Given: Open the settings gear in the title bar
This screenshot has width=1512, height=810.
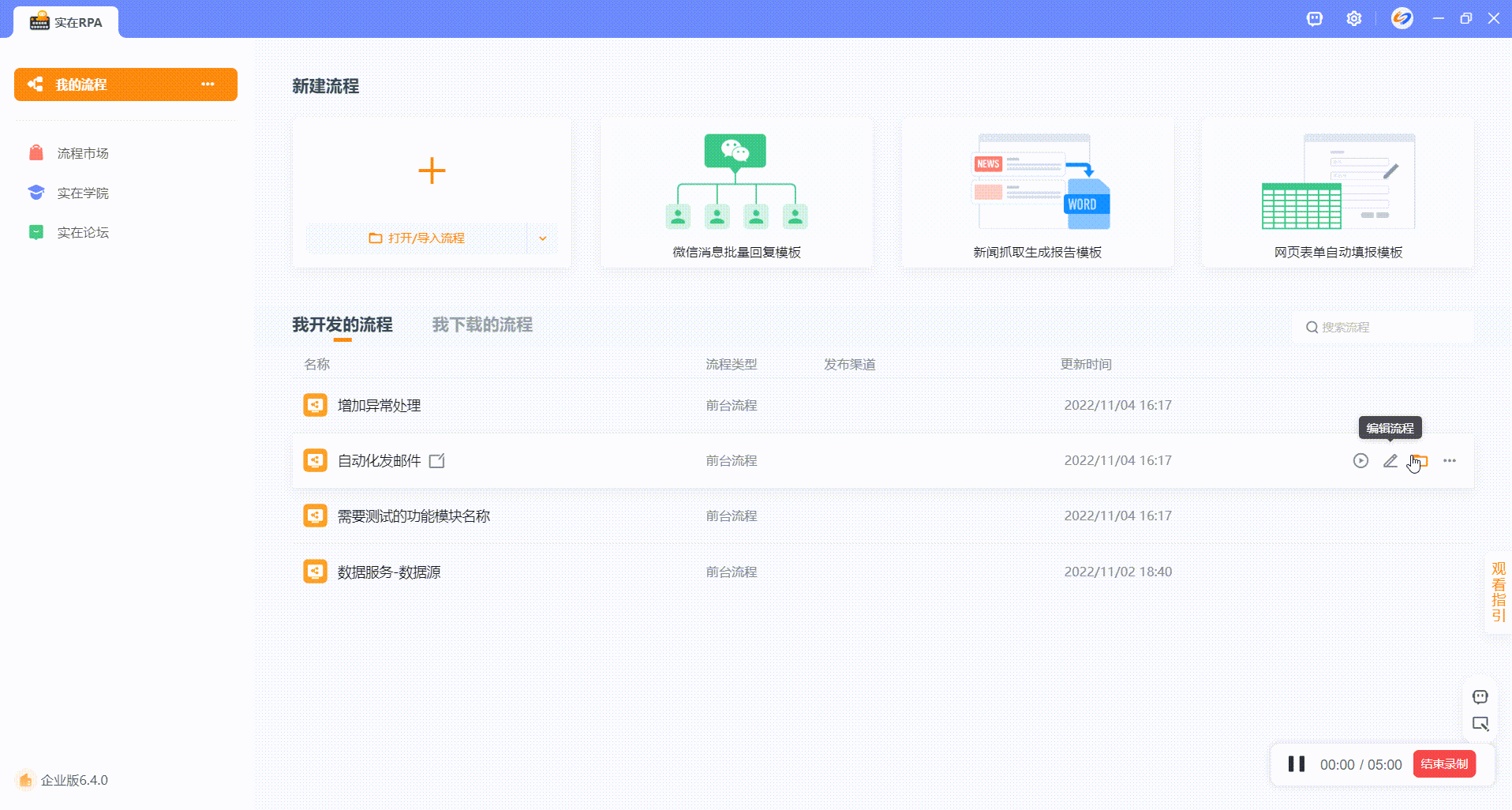Looking at the screenshot, I should [x=1354, y=18].
